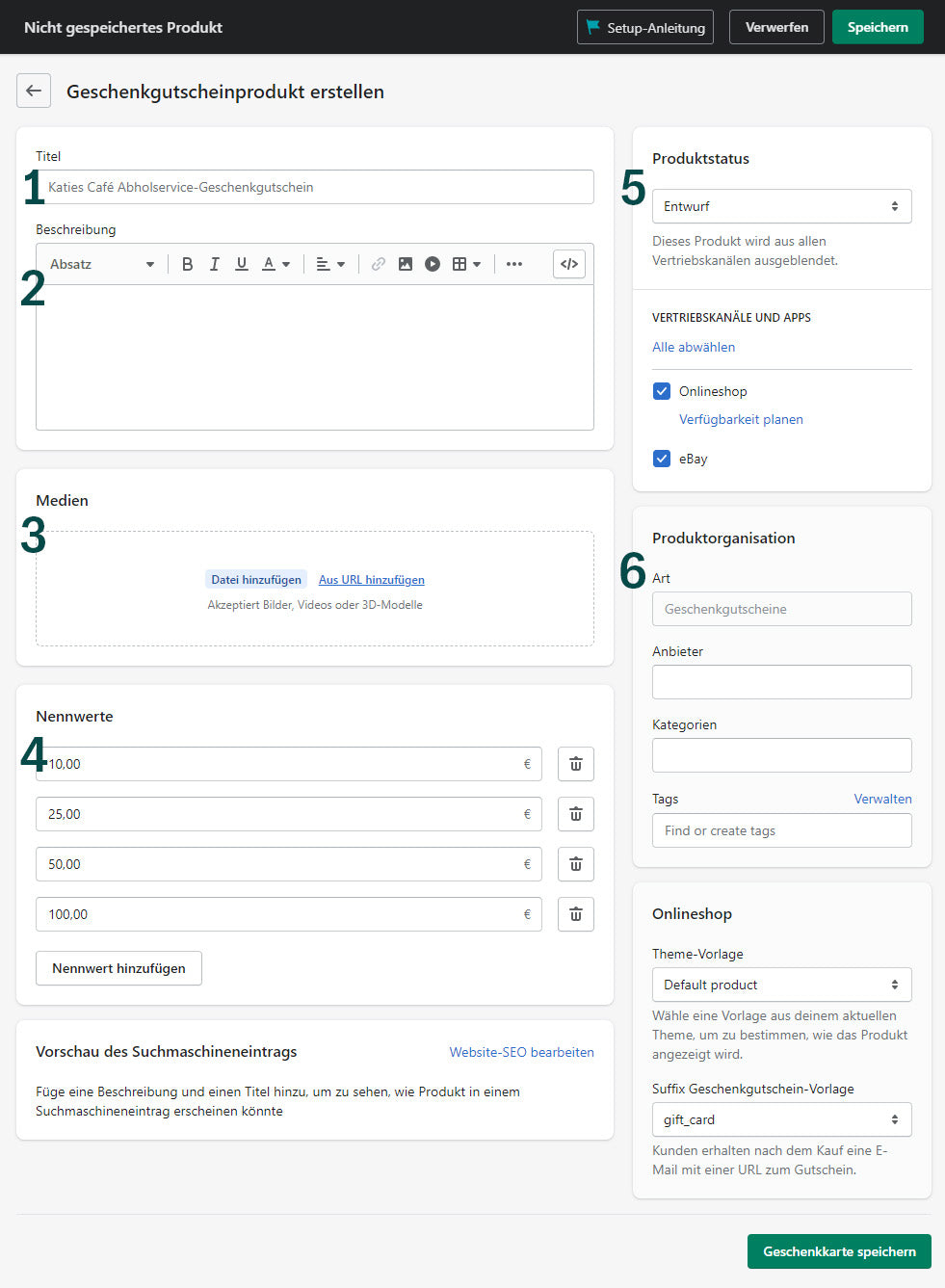Viewport: 945px width, 1288px height.
Task: Insert video in description editor
Action: point(433,264)
